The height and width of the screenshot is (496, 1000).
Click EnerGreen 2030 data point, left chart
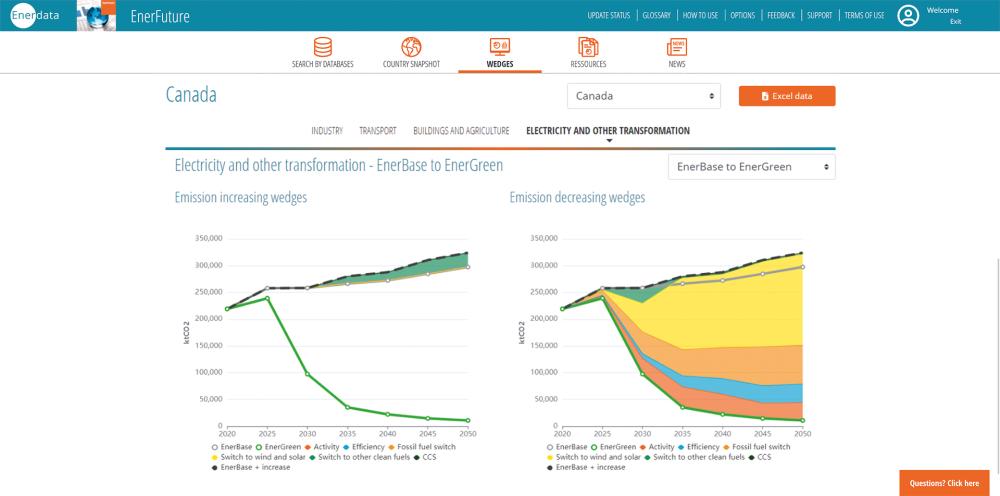307,374
